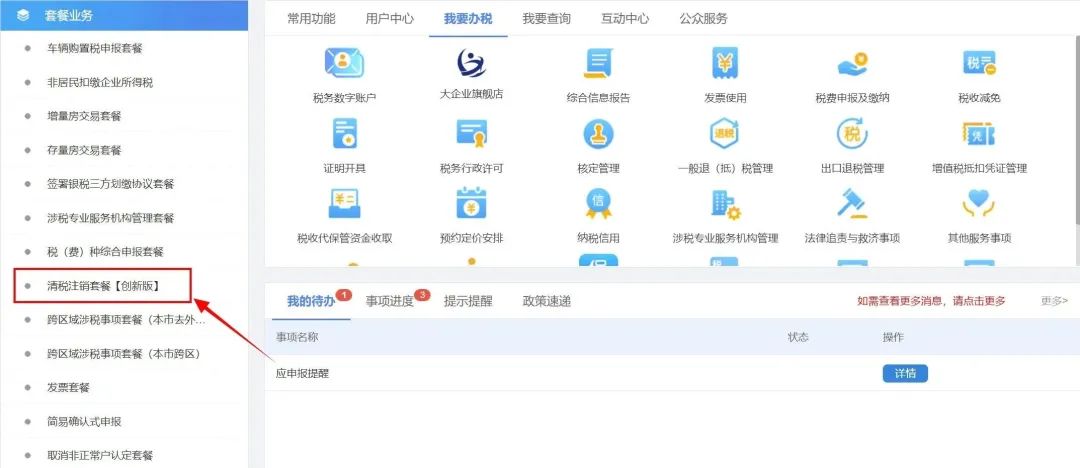The height and width of the screenshot is (468, 1080).
Task: Click the 综合信息报告 icon
Action: click(x=598, y=64)
